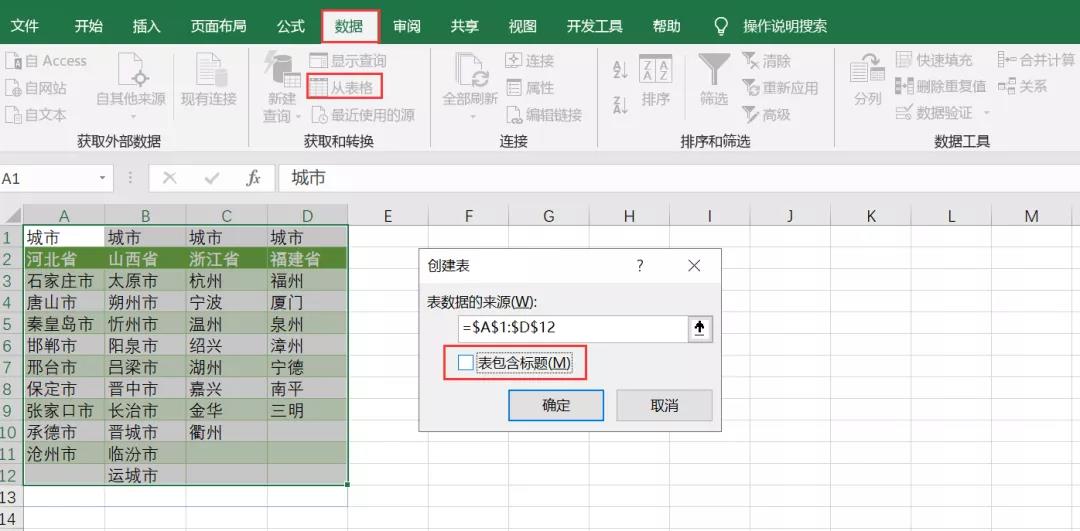This screenshot has height=531, width=1080.
Task: Click cell 福建省
Action: point(307,260)
